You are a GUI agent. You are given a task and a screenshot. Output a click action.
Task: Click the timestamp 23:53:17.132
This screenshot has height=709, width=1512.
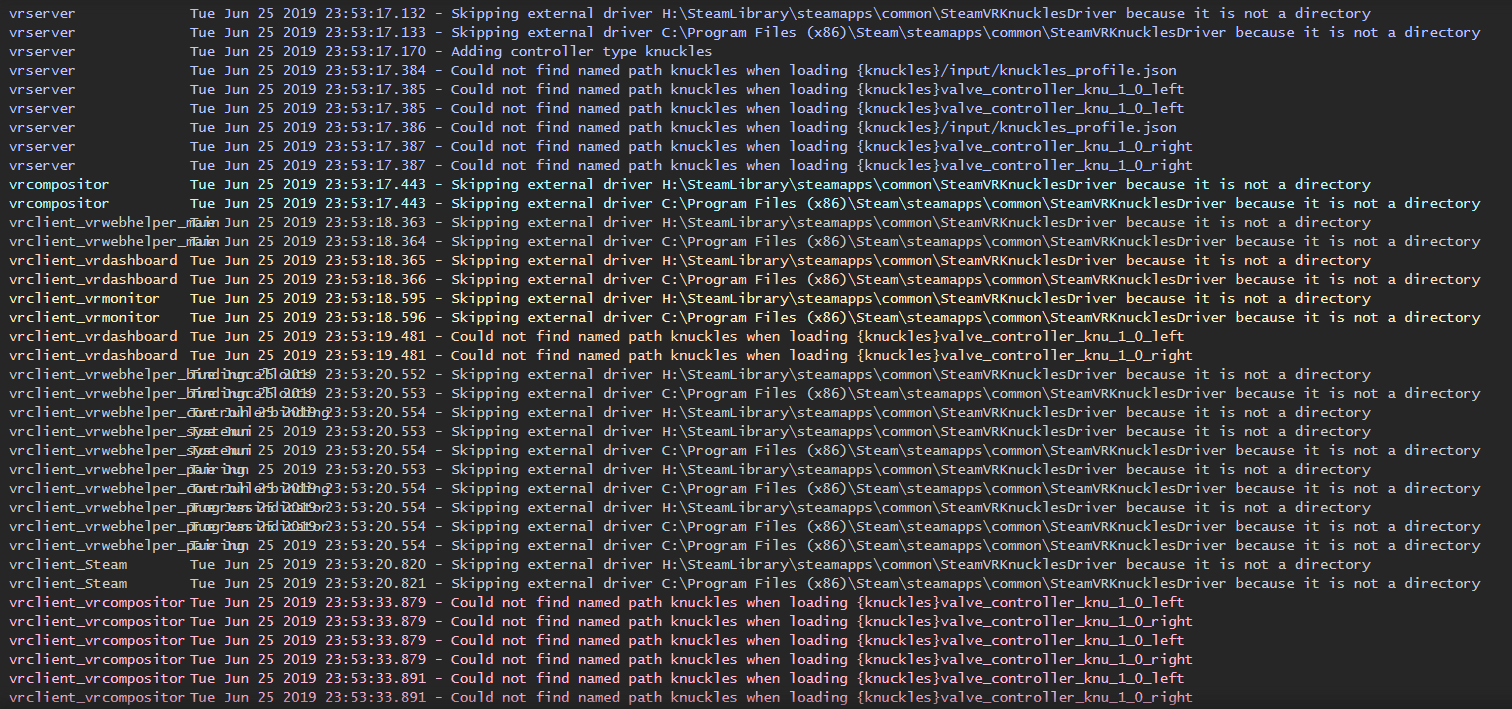coord(375,13)
